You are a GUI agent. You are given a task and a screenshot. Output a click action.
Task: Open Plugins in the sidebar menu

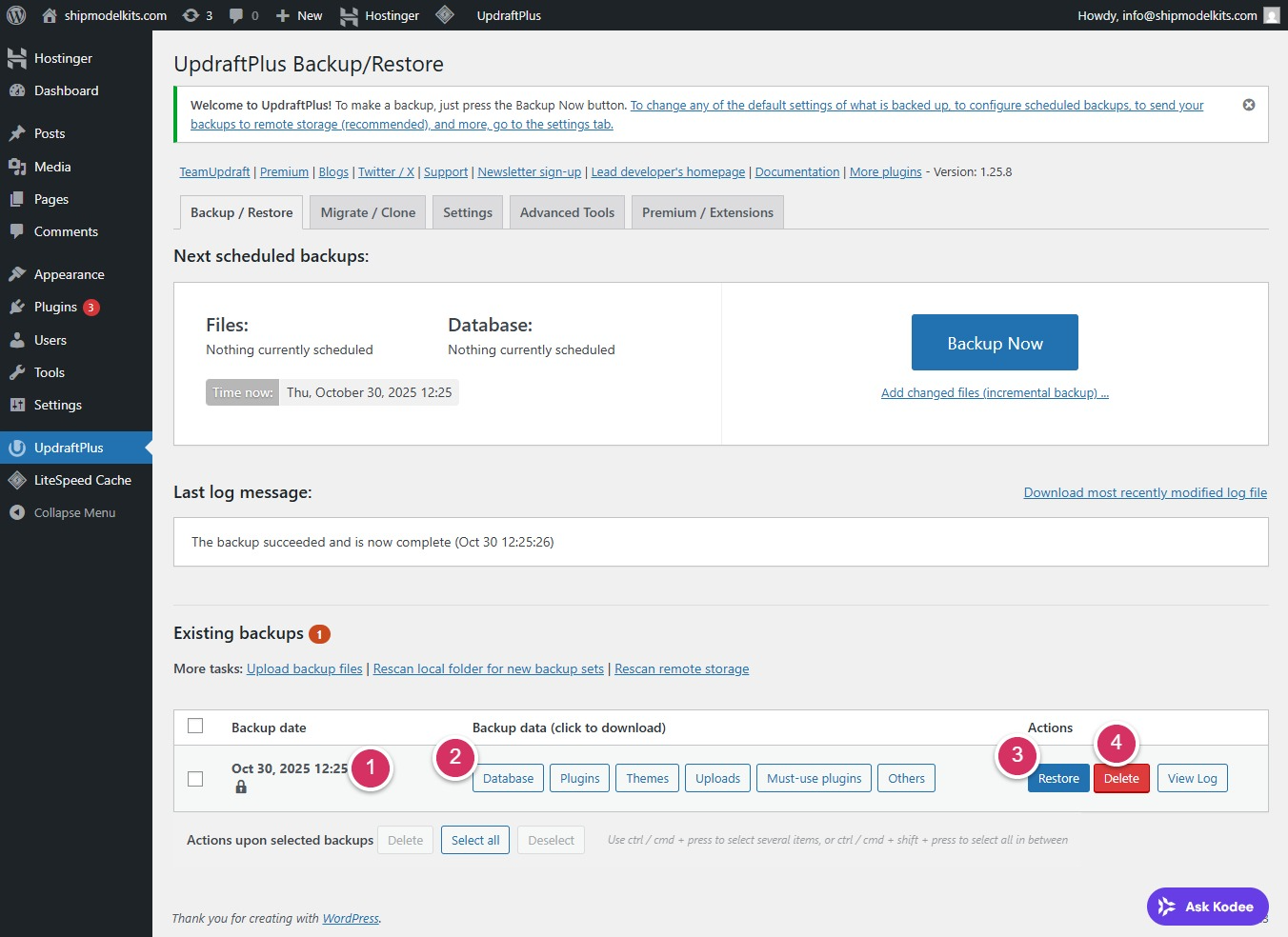point(55,307)
